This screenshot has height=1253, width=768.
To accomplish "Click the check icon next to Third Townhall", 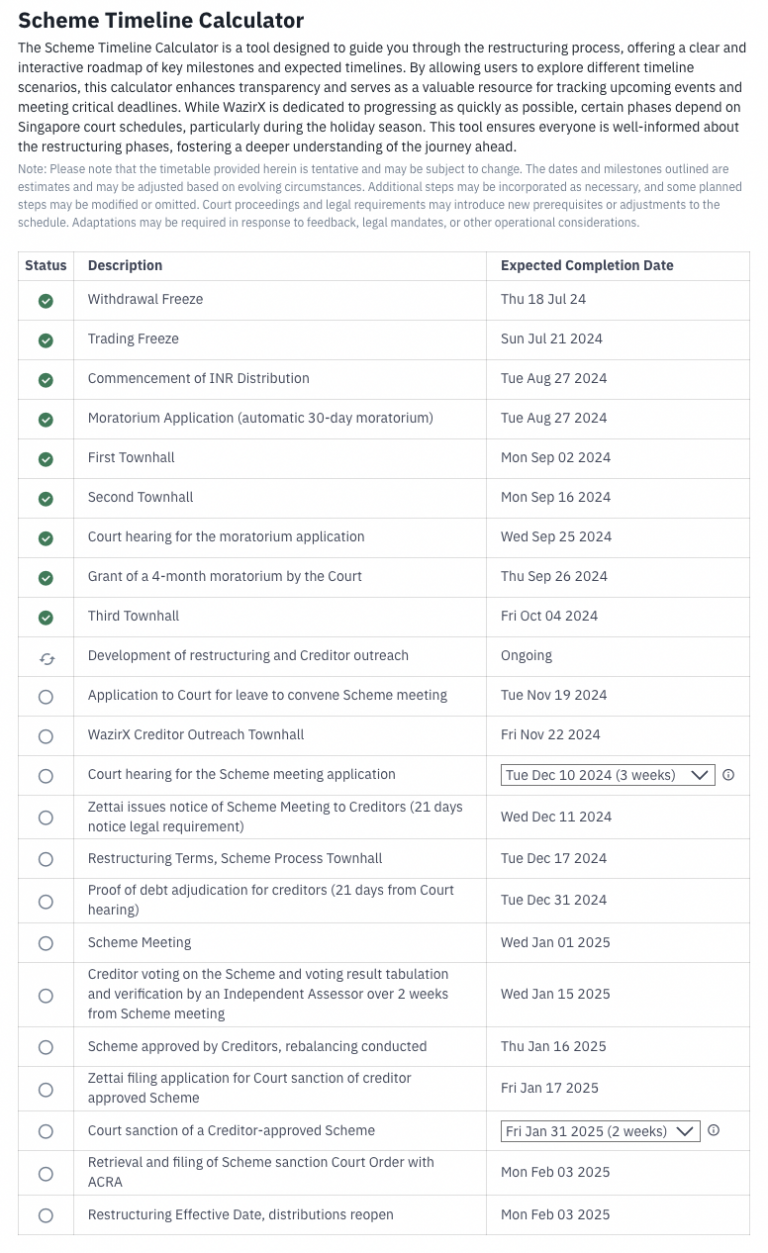I will pos(44,616).
